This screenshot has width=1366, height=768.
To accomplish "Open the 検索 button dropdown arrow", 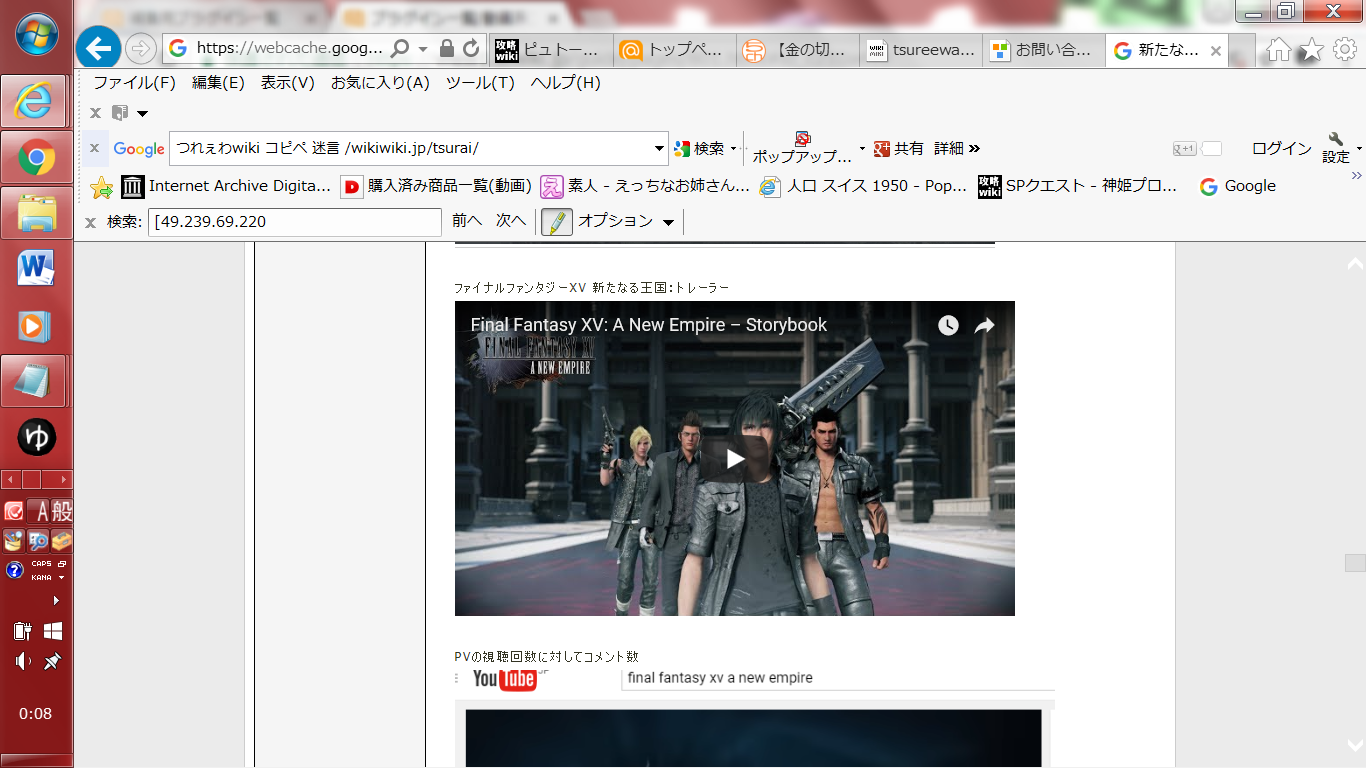I will click(x=733, y=149).
